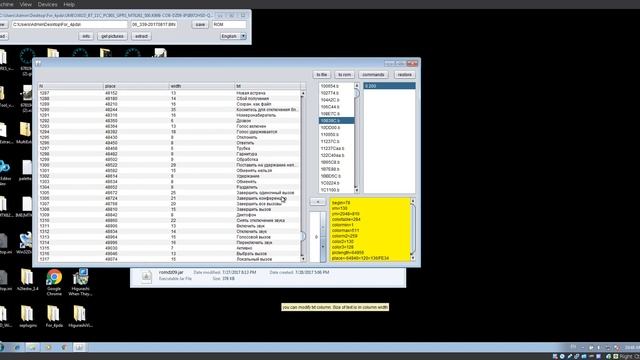Select table row "Трубка"
The width and height of the screenshot is (640, 360).
point(169,149)
